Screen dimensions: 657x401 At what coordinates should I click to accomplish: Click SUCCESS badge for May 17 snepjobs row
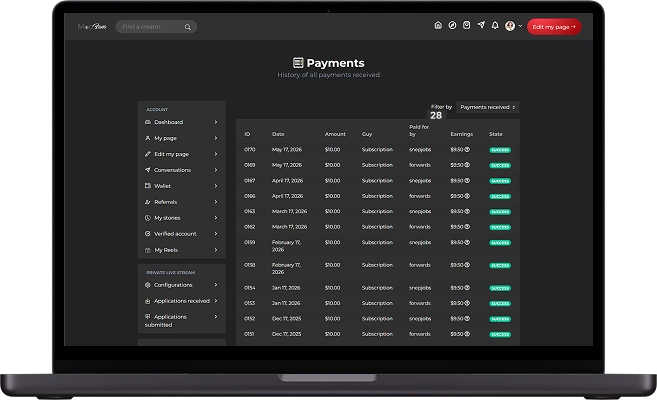tap(500, 150)
